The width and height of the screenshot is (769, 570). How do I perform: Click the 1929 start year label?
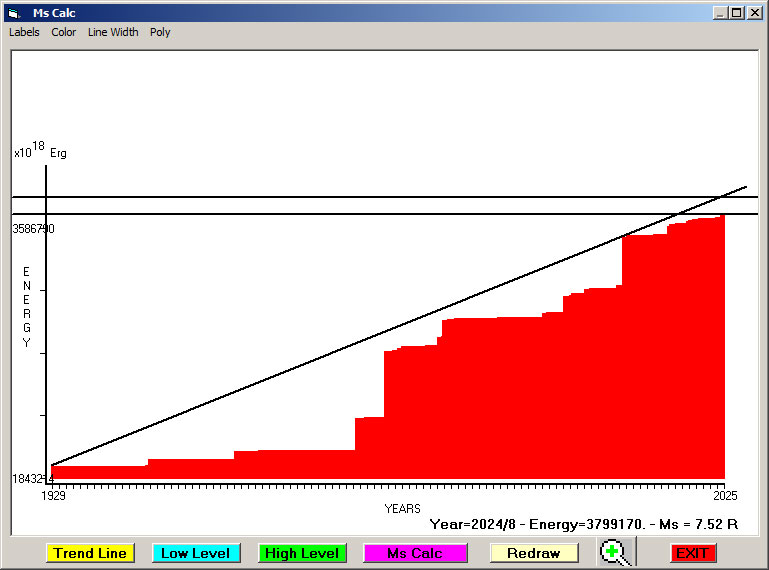52,495
